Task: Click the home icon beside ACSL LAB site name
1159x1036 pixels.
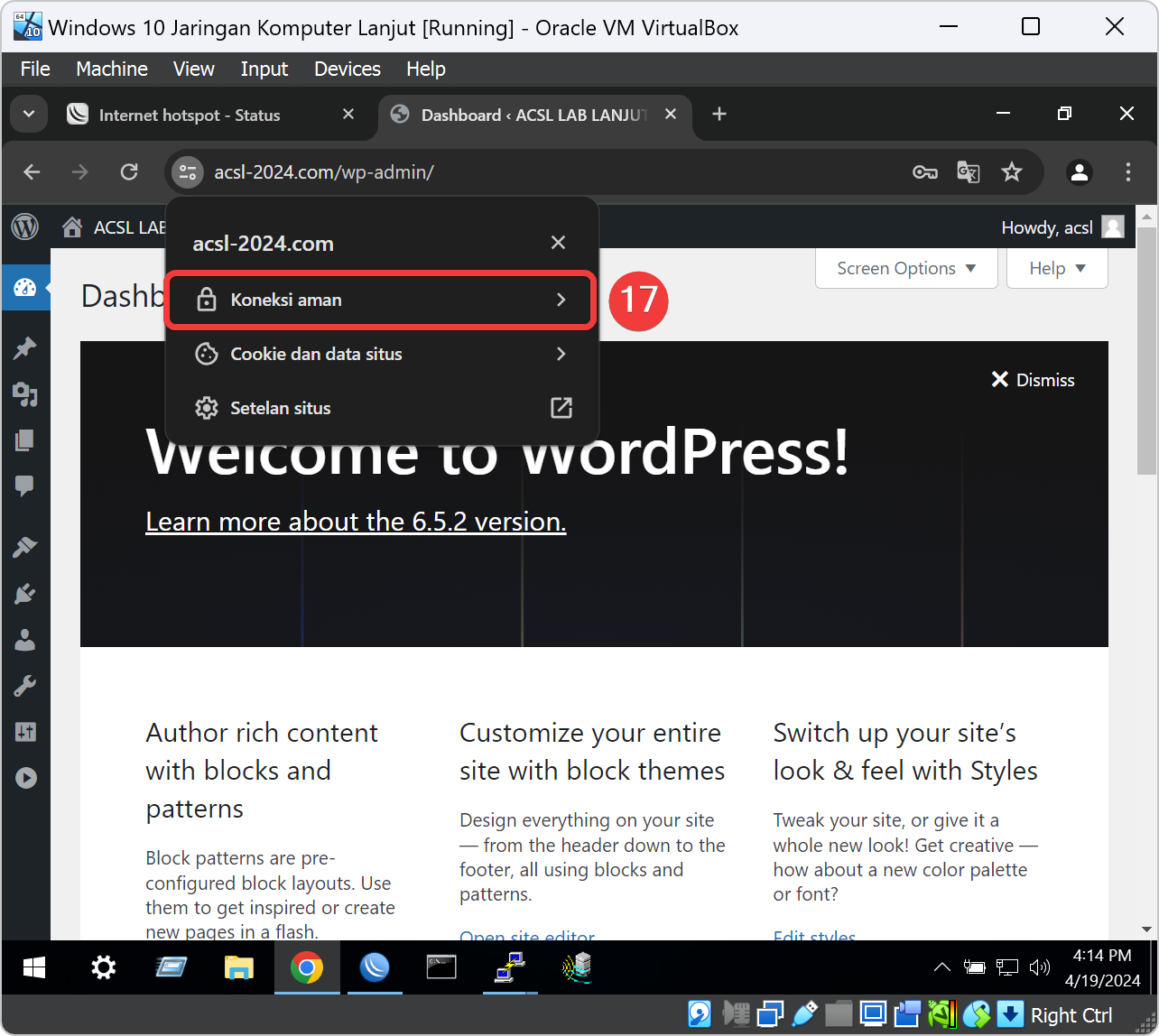Action: pos(71,227)
